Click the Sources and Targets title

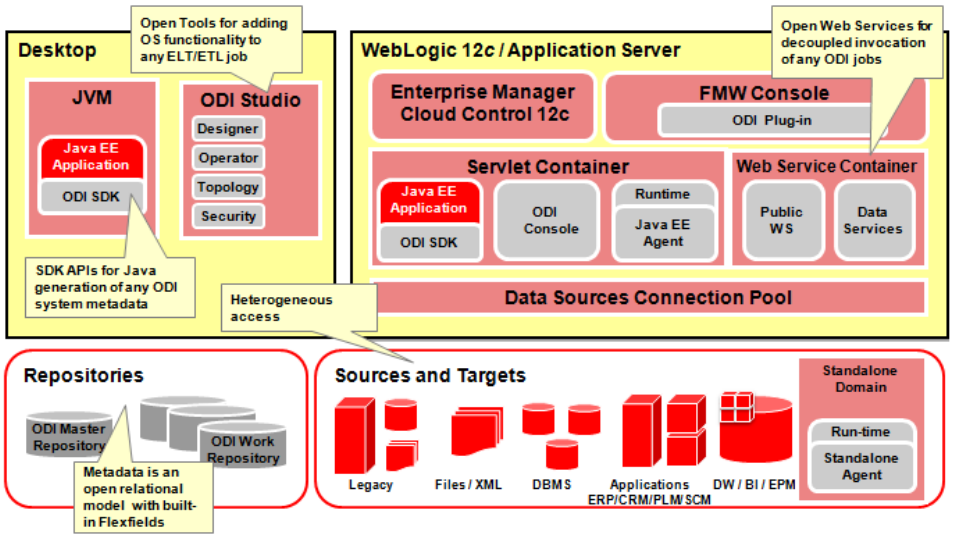coord(430,375)
